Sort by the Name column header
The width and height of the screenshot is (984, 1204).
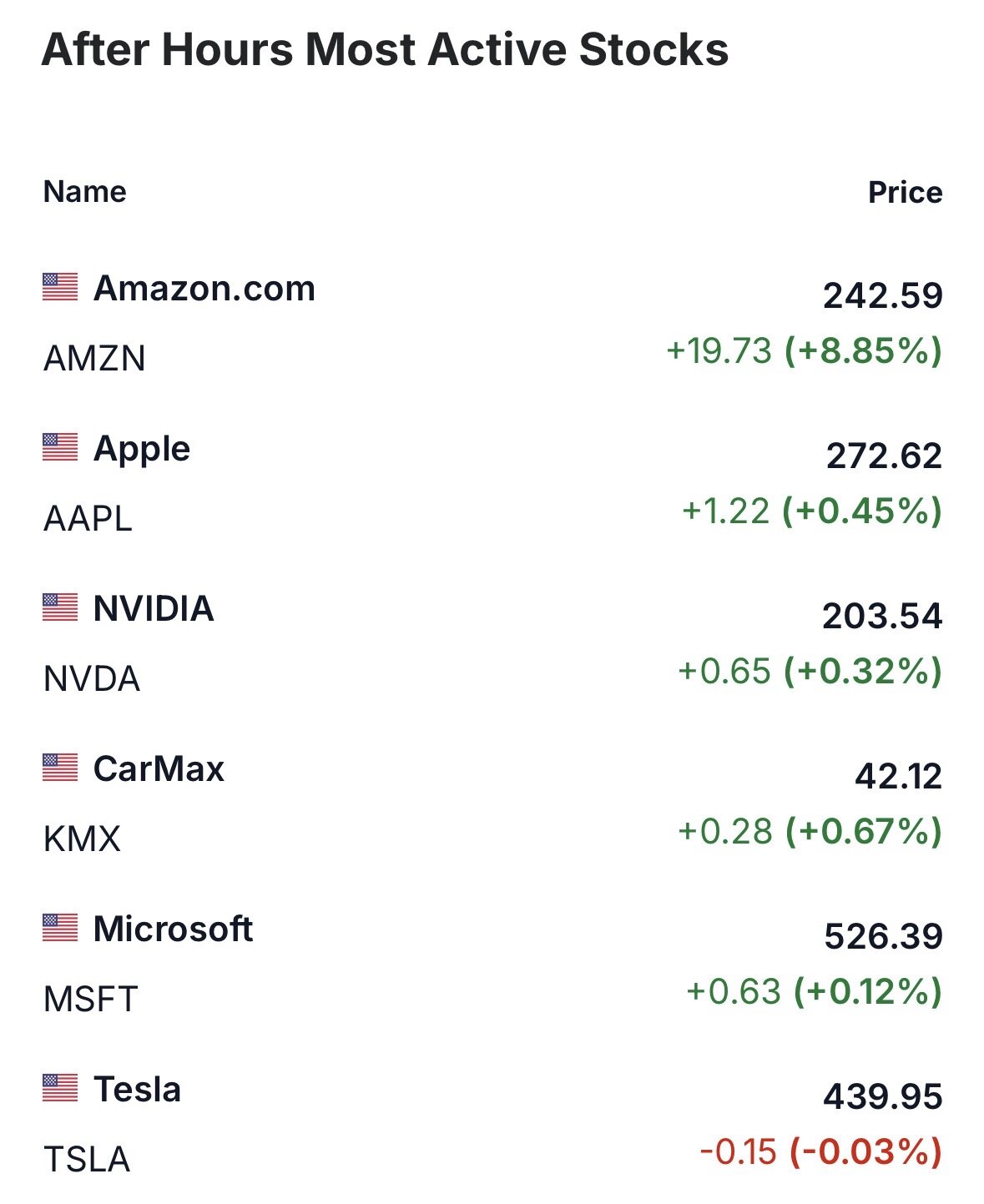click(85, 192)
